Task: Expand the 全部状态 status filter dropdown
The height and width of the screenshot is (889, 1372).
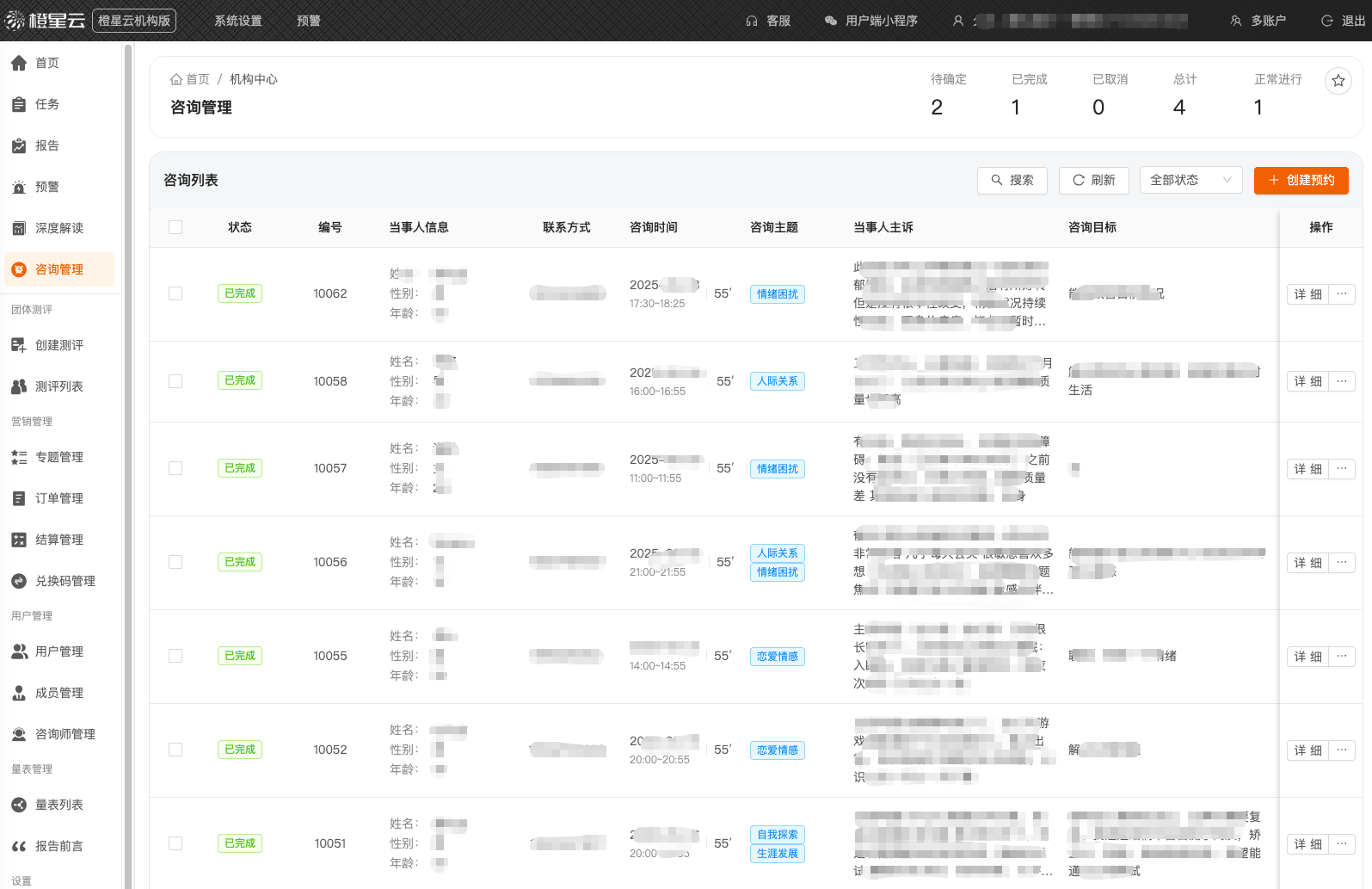Action: point(1191,180)
